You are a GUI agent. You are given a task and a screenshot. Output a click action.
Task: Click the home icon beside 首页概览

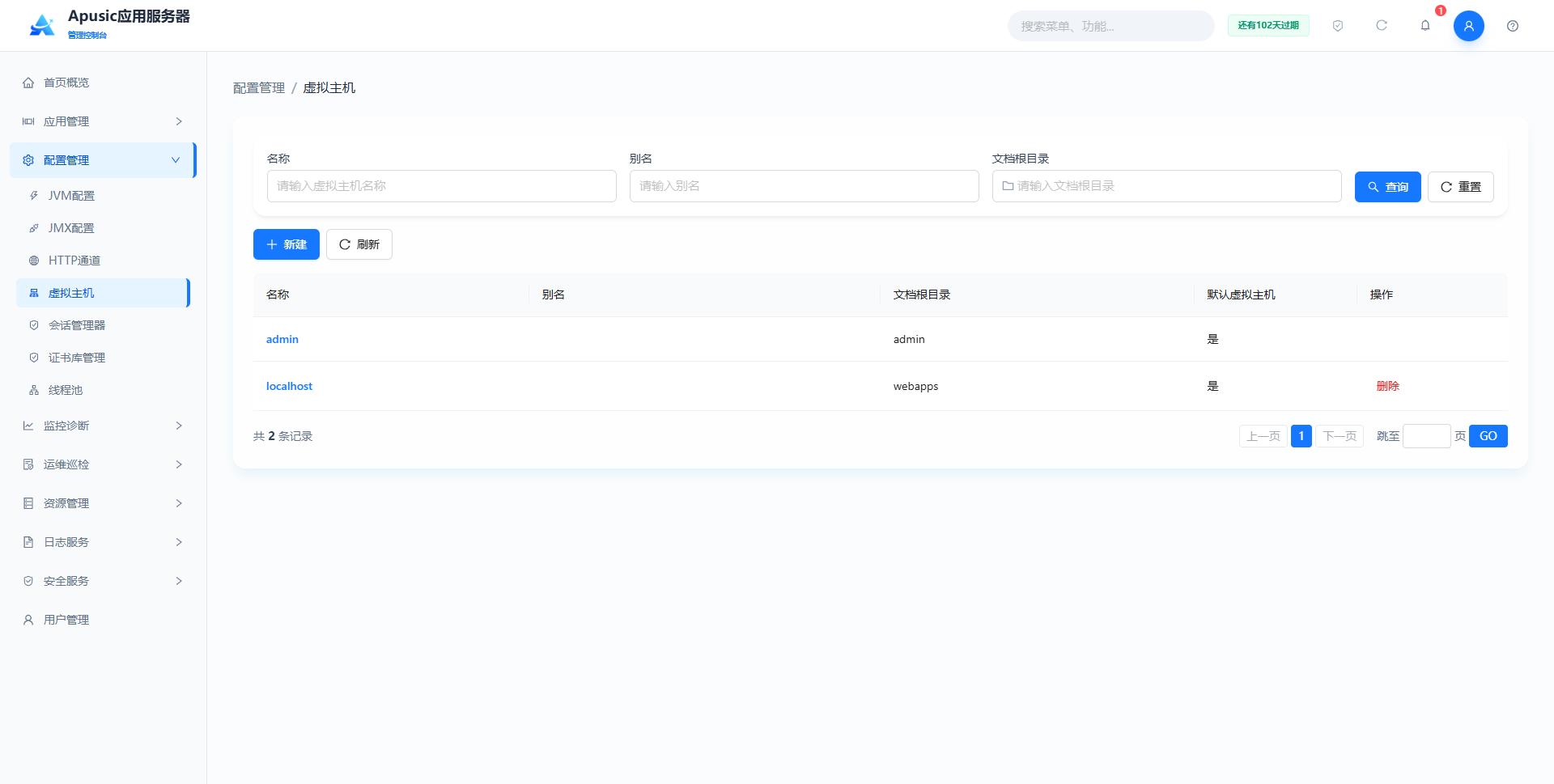point(28,83)
